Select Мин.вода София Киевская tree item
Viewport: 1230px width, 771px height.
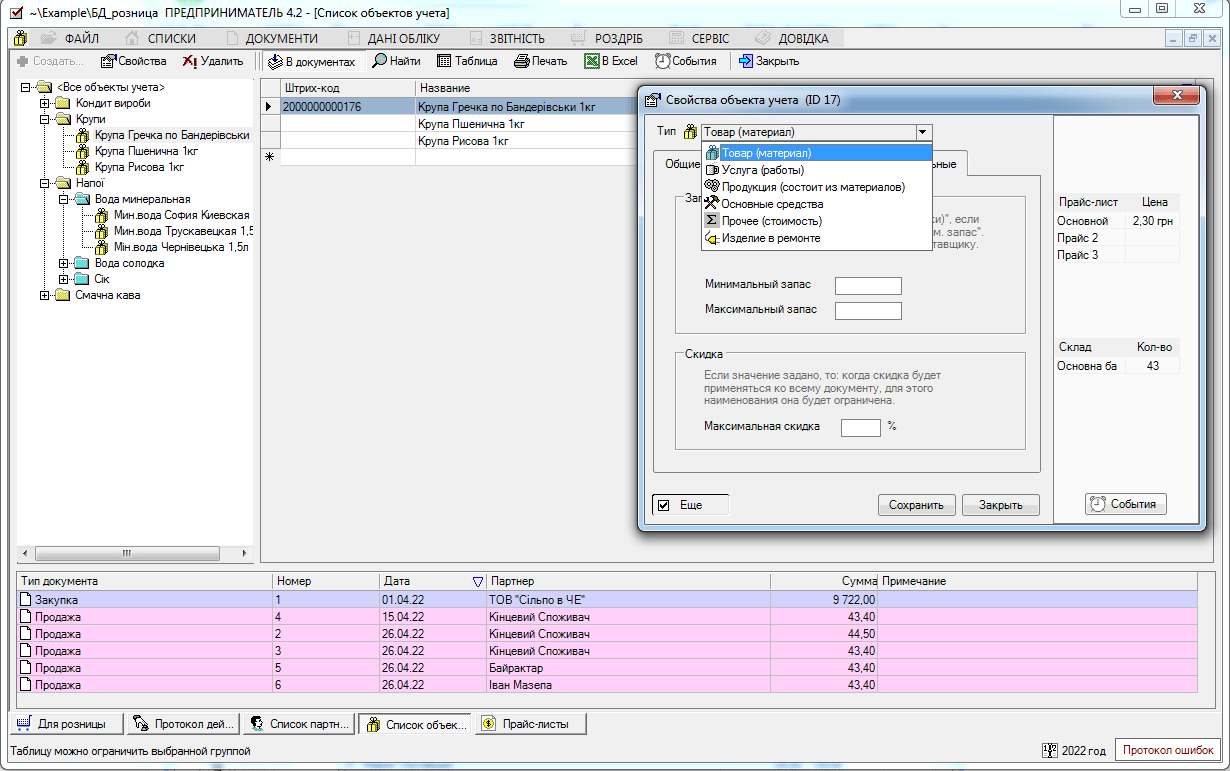tap(181, 215)
